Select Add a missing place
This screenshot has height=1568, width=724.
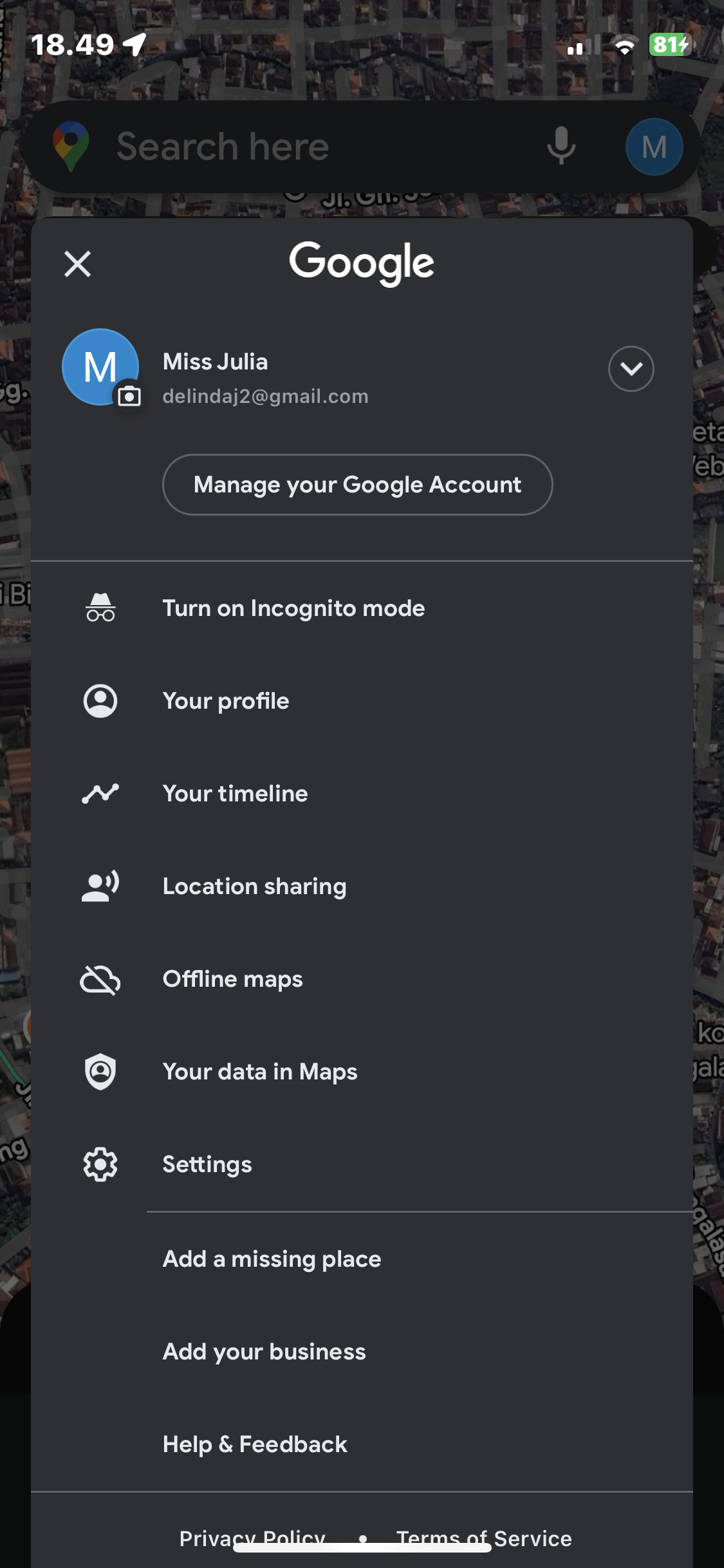(362, 1259)
